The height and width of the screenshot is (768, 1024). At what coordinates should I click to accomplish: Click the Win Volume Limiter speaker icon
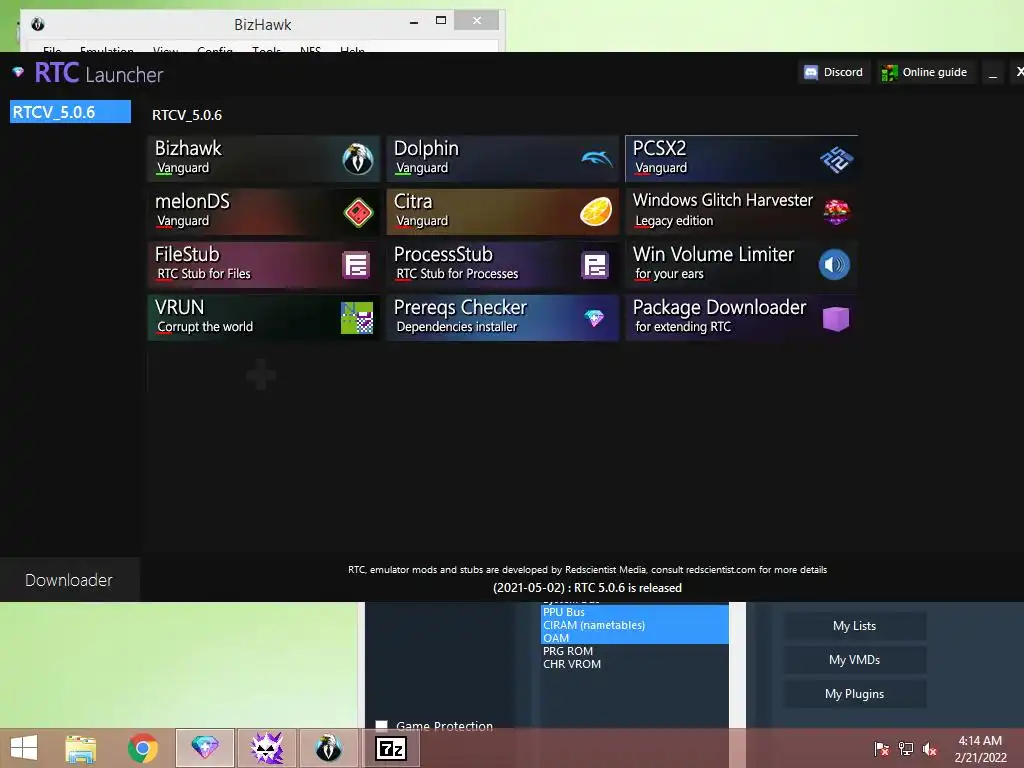point(834,264)
